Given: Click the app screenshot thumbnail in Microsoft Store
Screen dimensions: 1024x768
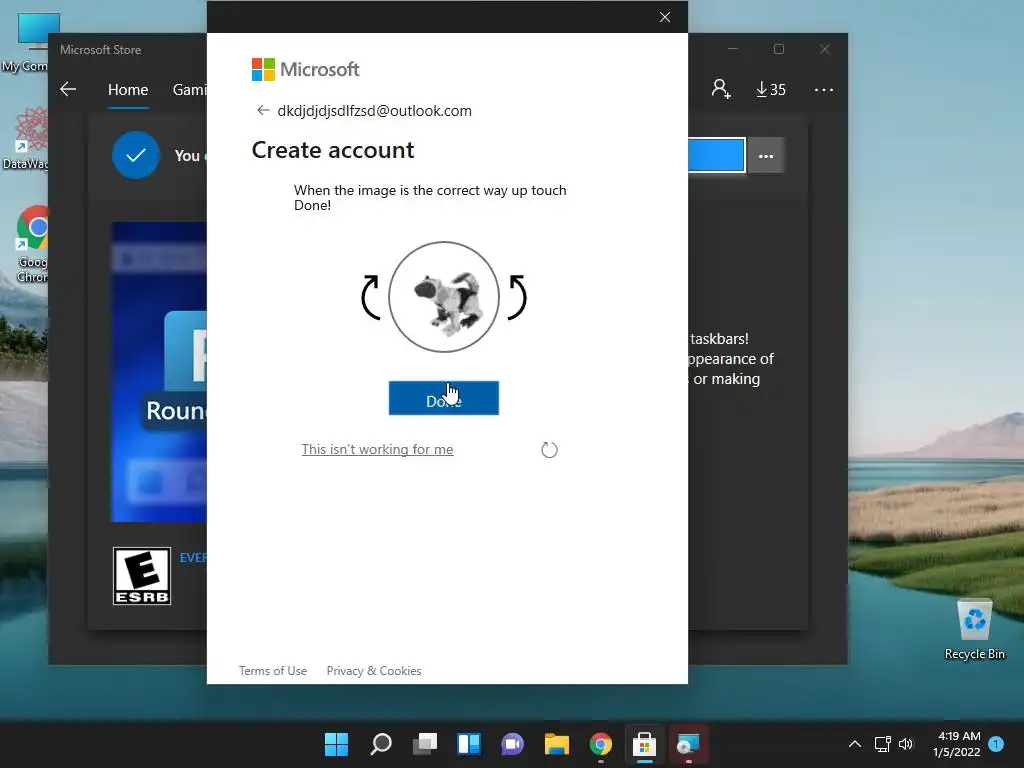Looking at the screenshot, I should (159, 372).
